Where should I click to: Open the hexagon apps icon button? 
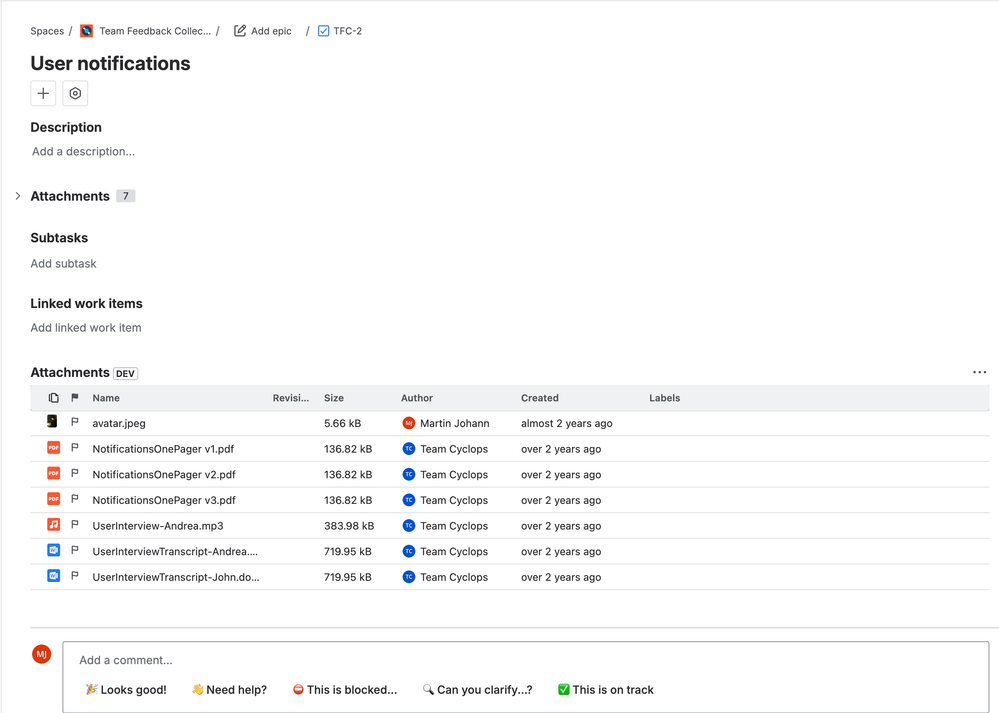pyautogui.click(x=75, y=94)
